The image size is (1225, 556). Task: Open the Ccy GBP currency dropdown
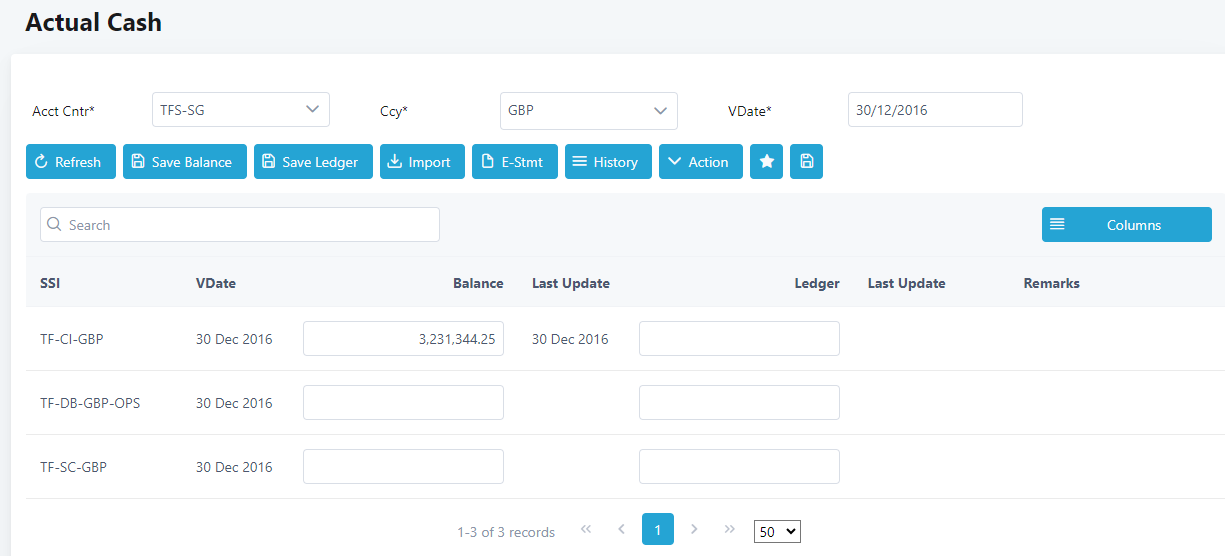point(588,111)
